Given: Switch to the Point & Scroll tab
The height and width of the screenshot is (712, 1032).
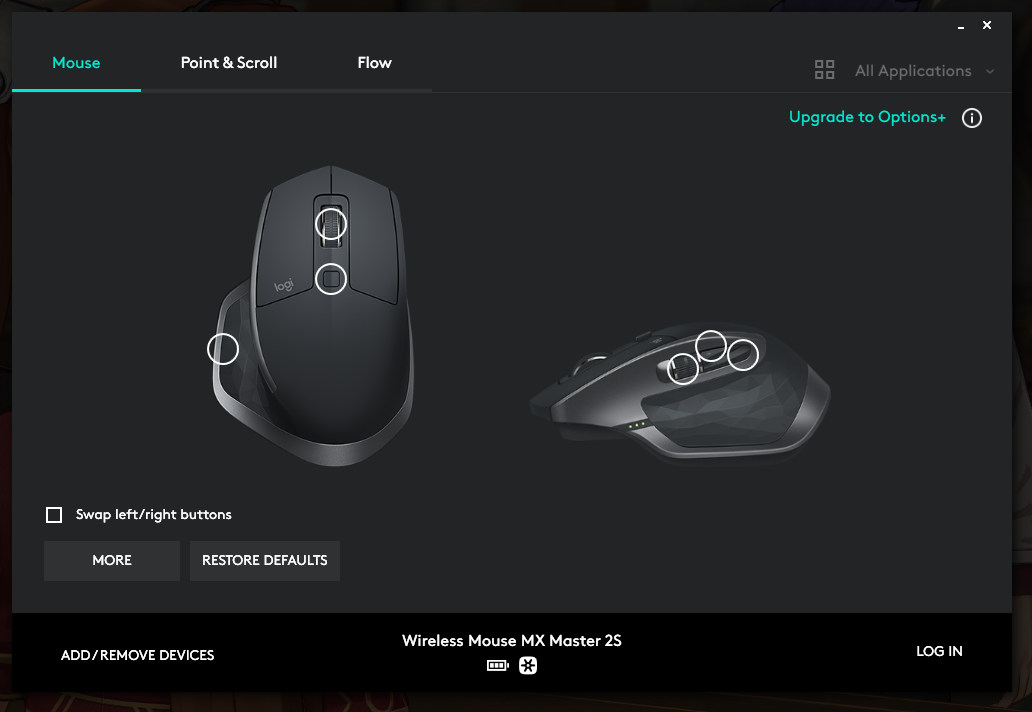Looking at the screenshot, I should [229, 63].
